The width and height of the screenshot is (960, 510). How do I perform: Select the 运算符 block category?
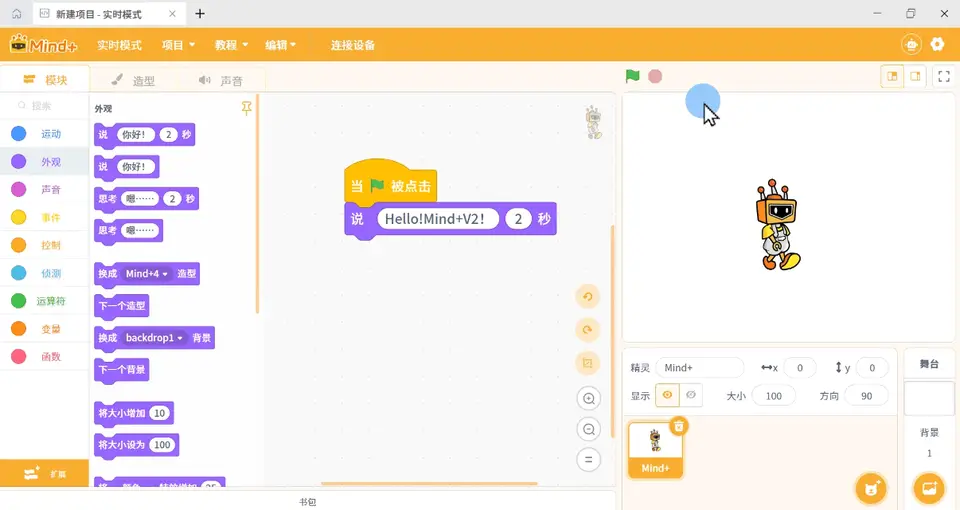coord(44,301)
